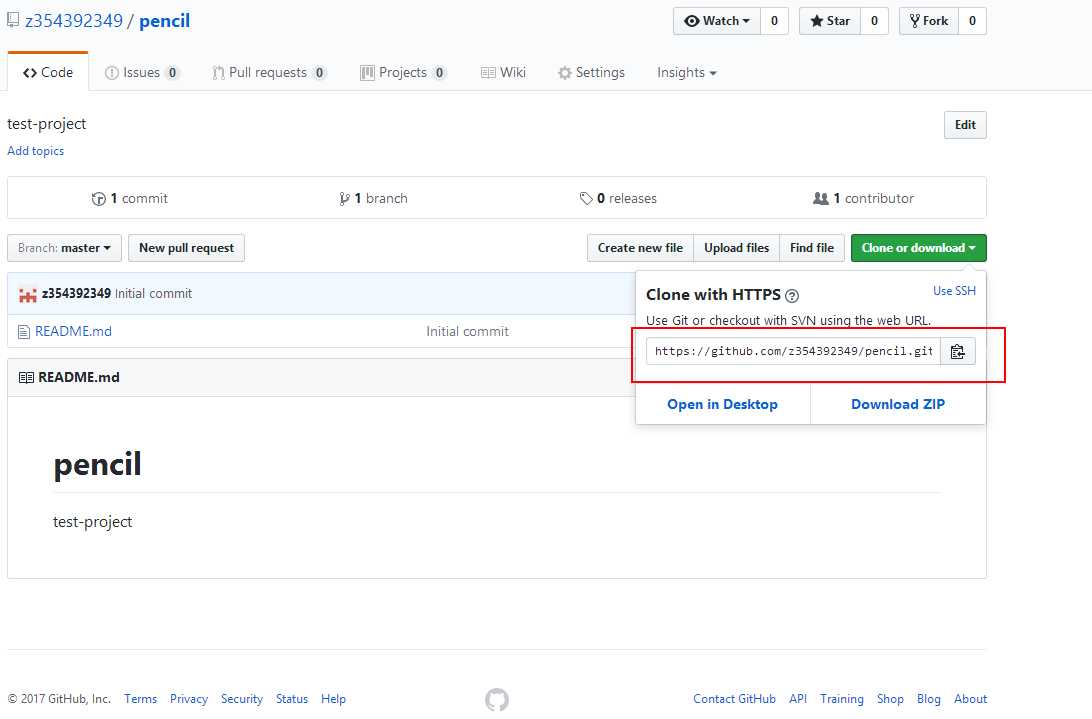Click the pencil heading in README
This screenshot has height=719, width=1092.
(x=98, y=465)
